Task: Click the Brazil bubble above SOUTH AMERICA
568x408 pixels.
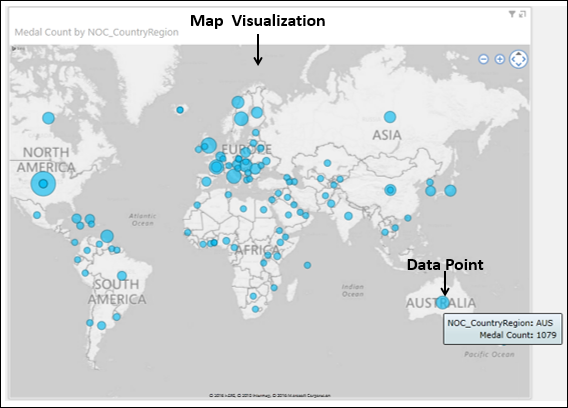Action: pyautogui.click(x=122, y=276)
